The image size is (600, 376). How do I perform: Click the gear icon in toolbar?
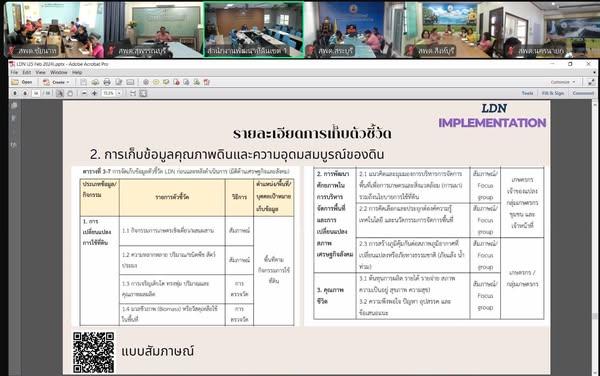146,82
